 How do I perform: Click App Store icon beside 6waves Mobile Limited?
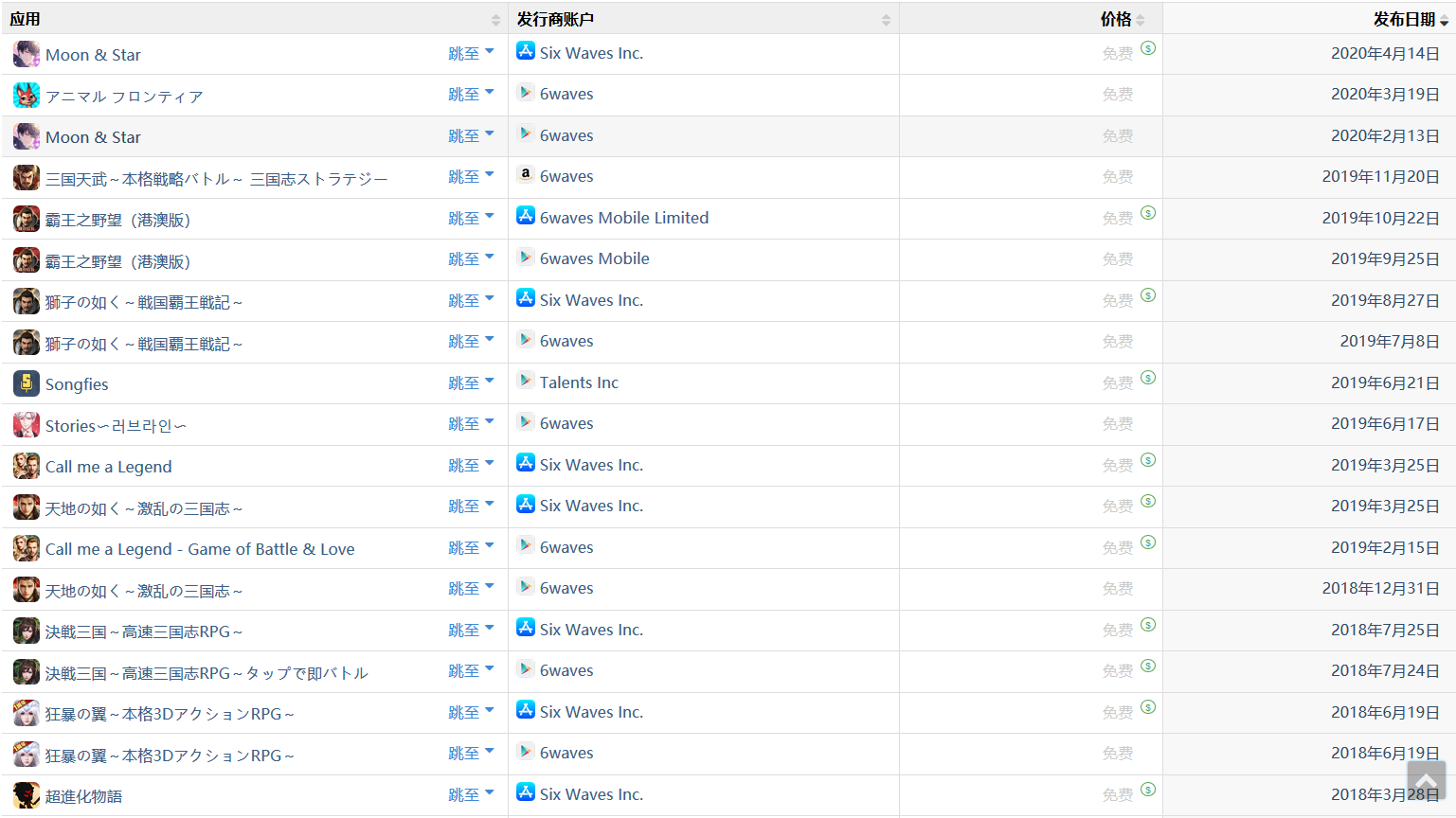pos(525,216)
